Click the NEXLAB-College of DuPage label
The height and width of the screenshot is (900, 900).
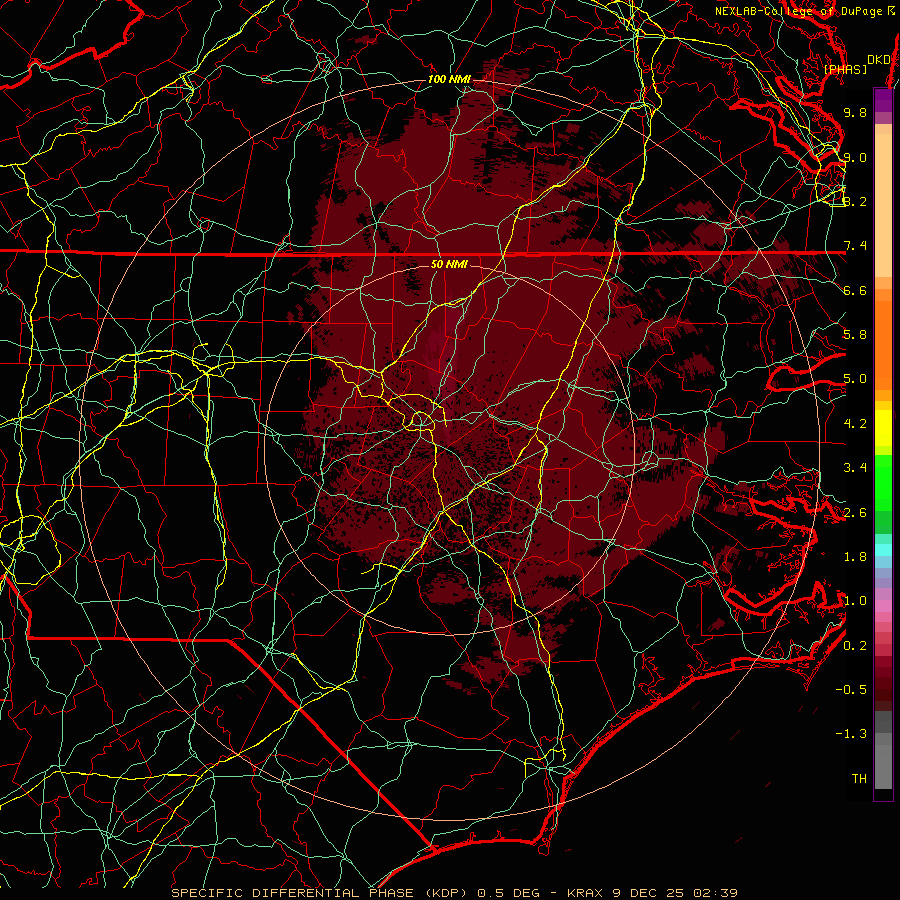799,11
